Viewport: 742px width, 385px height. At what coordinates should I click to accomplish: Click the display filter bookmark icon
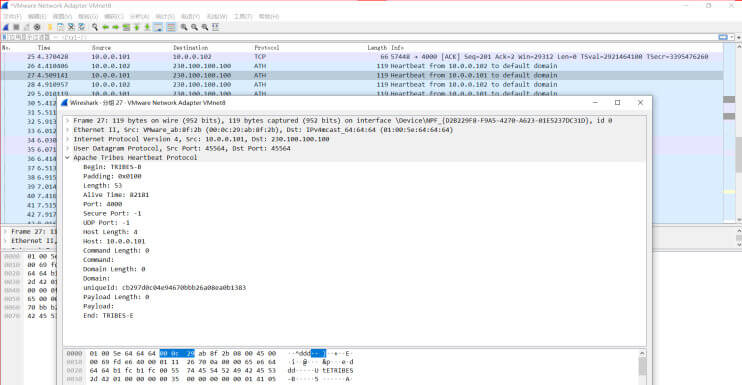point(5,37)
